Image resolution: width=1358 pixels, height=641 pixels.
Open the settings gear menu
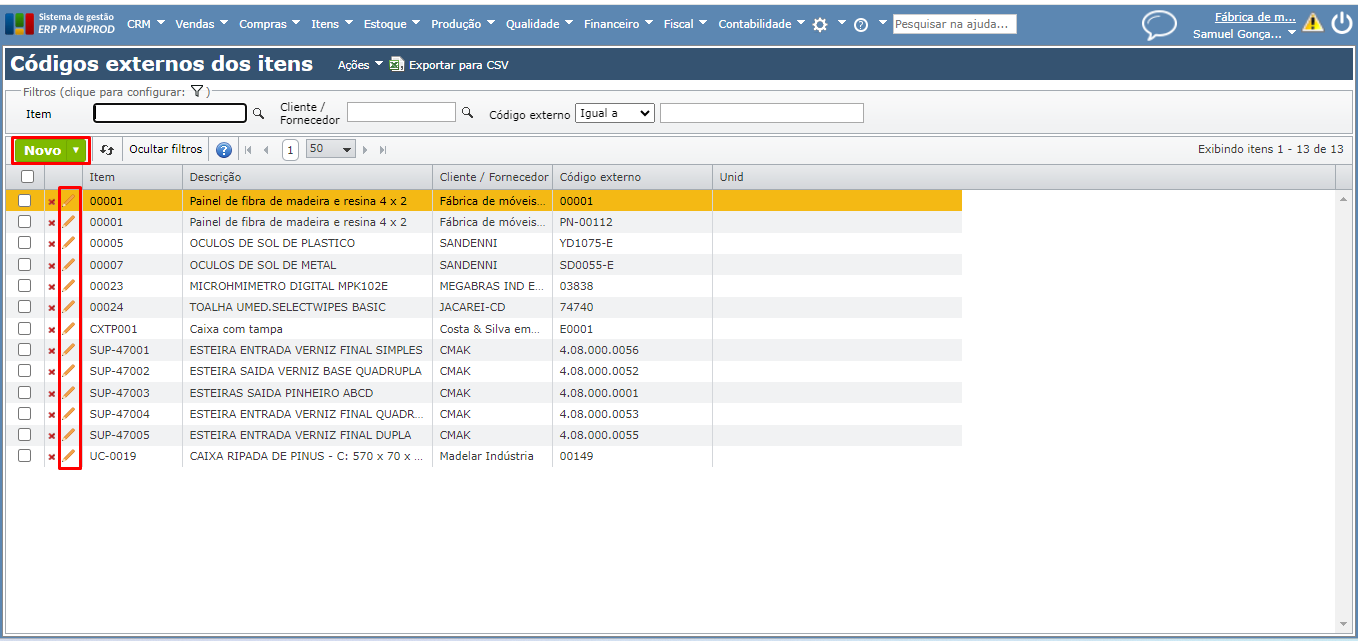820,24
